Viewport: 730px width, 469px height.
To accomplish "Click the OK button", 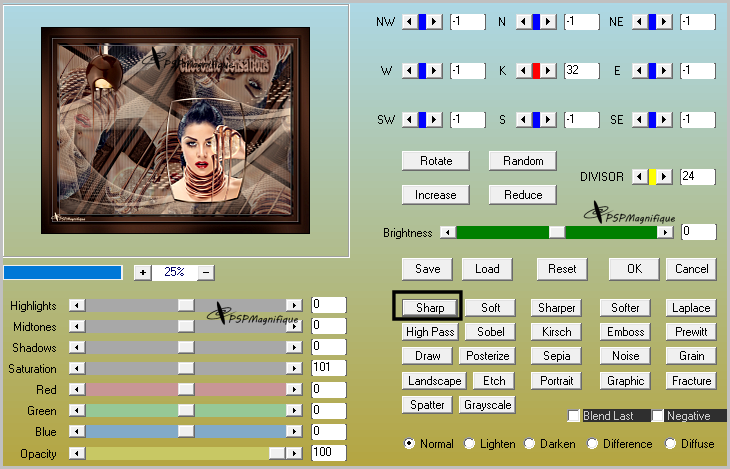I will pos(634,269).
